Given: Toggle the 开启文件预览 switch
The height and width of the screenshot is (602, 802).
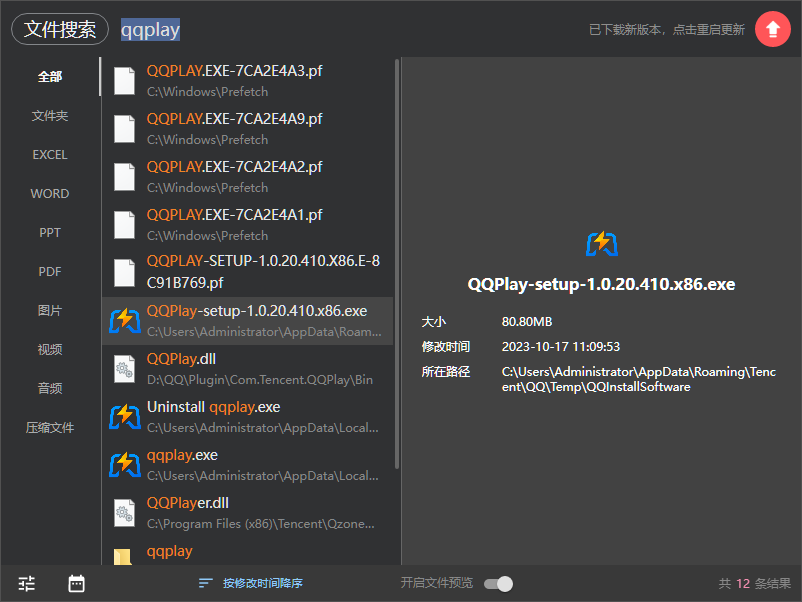Looking at the screenshot, I should point(498,584).
